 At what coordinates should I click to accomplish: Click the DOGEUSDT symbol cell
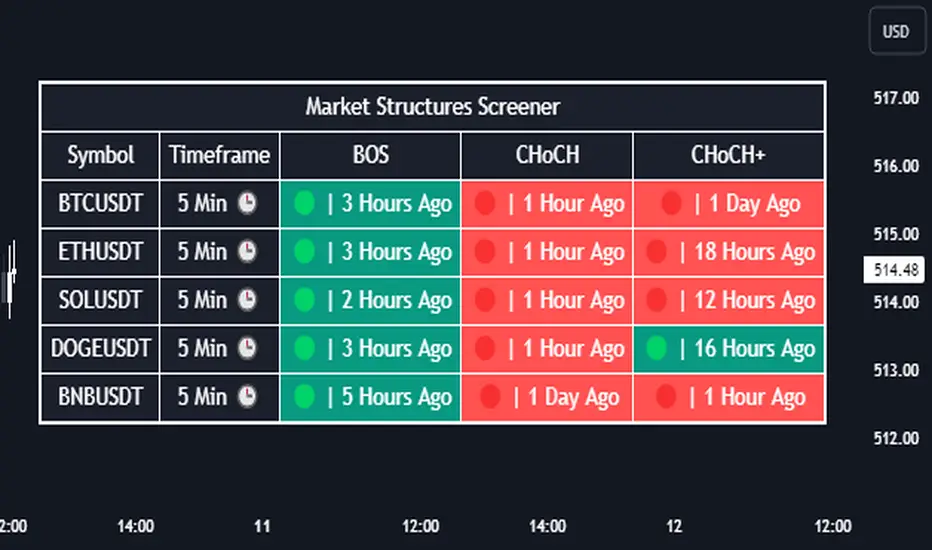tap(100, 348)
